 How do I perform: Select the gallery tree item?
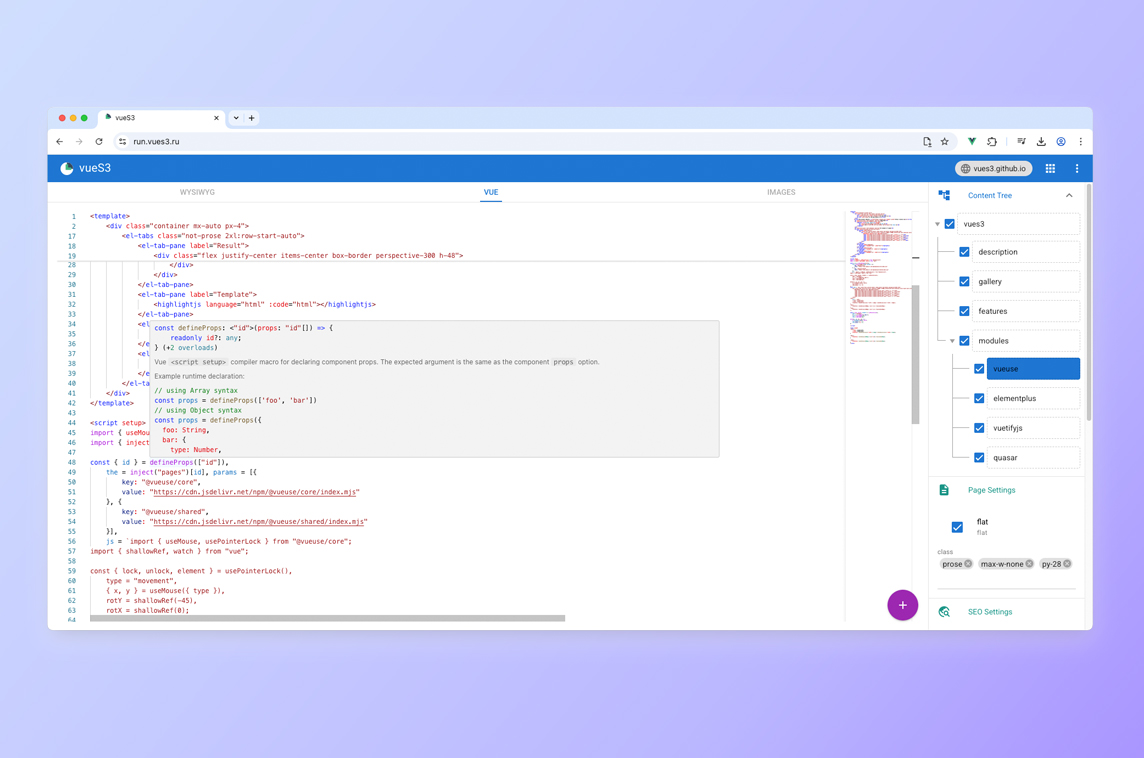point(1026,282)
